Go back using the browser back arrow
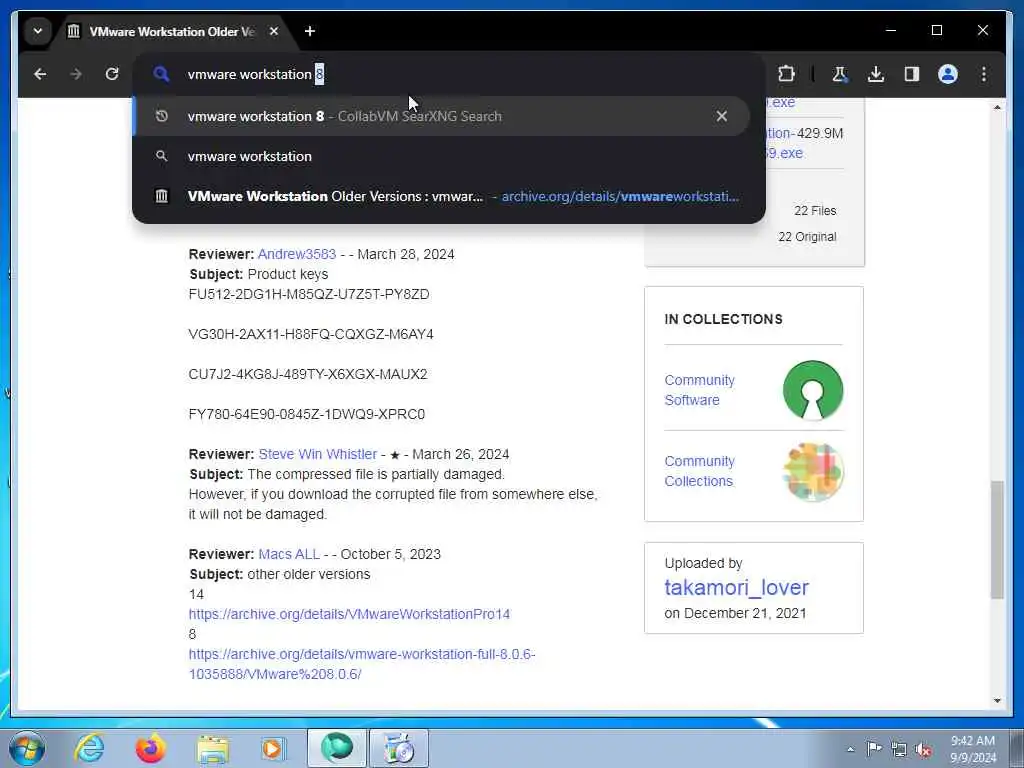Viewport: 1024px width, 768px height. [40, 74]
